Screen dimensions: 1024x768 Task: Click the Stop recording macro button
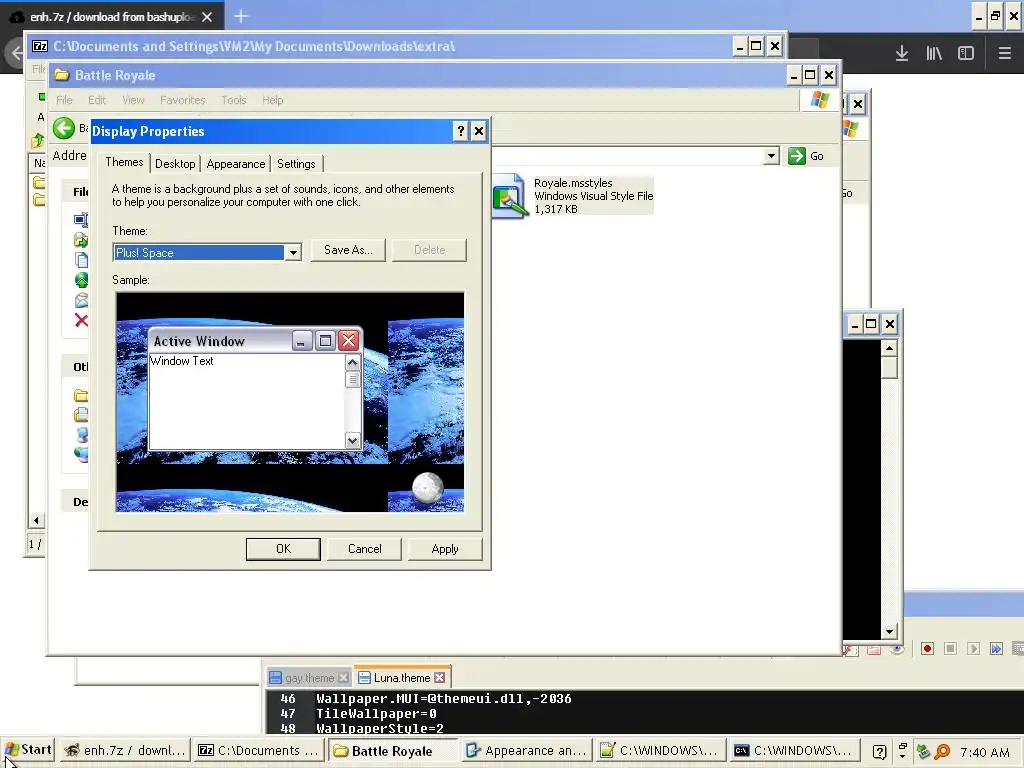click(950, 648)
